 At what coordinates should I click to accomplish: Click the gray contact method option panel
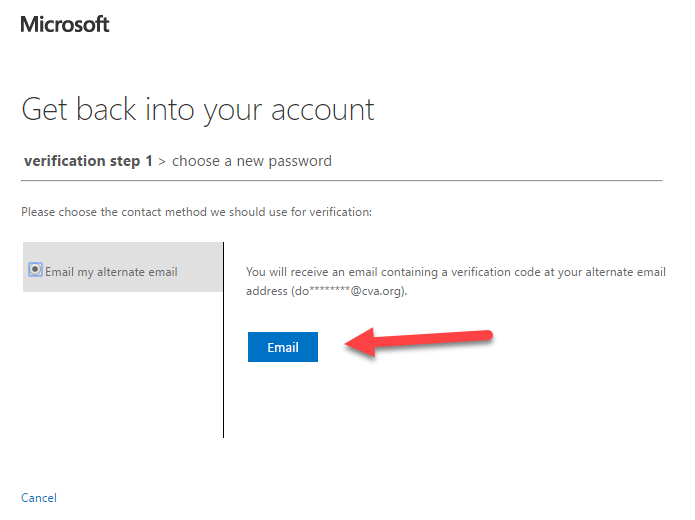click(x=122, y=267)
